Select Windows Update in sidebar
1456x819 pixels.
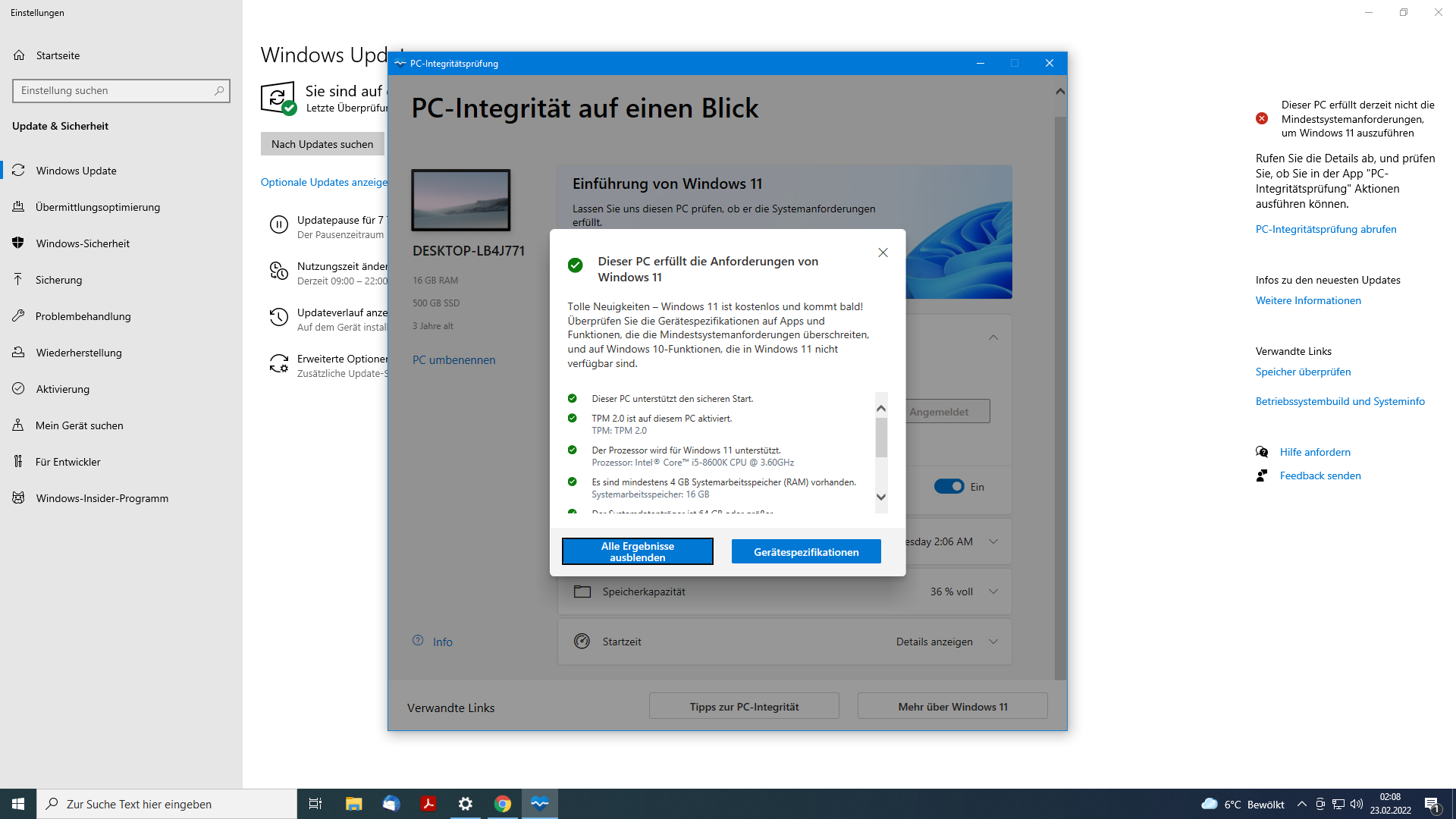pos(76,171)
